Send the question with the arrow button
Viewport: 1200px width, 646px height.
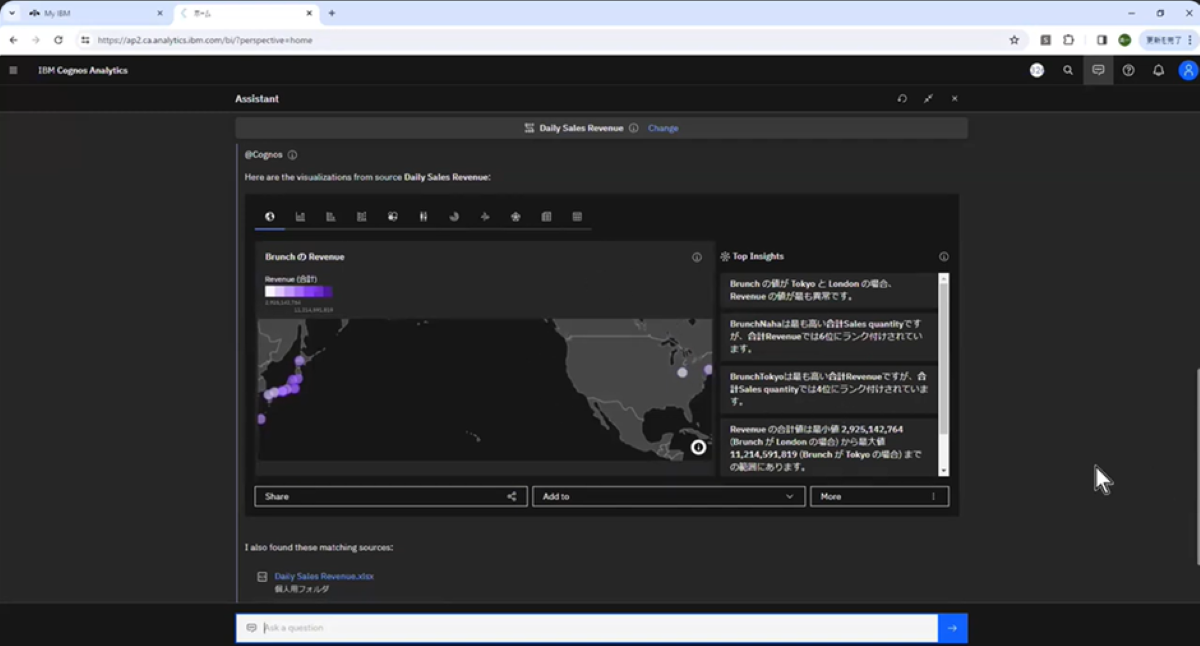[953, 628]
